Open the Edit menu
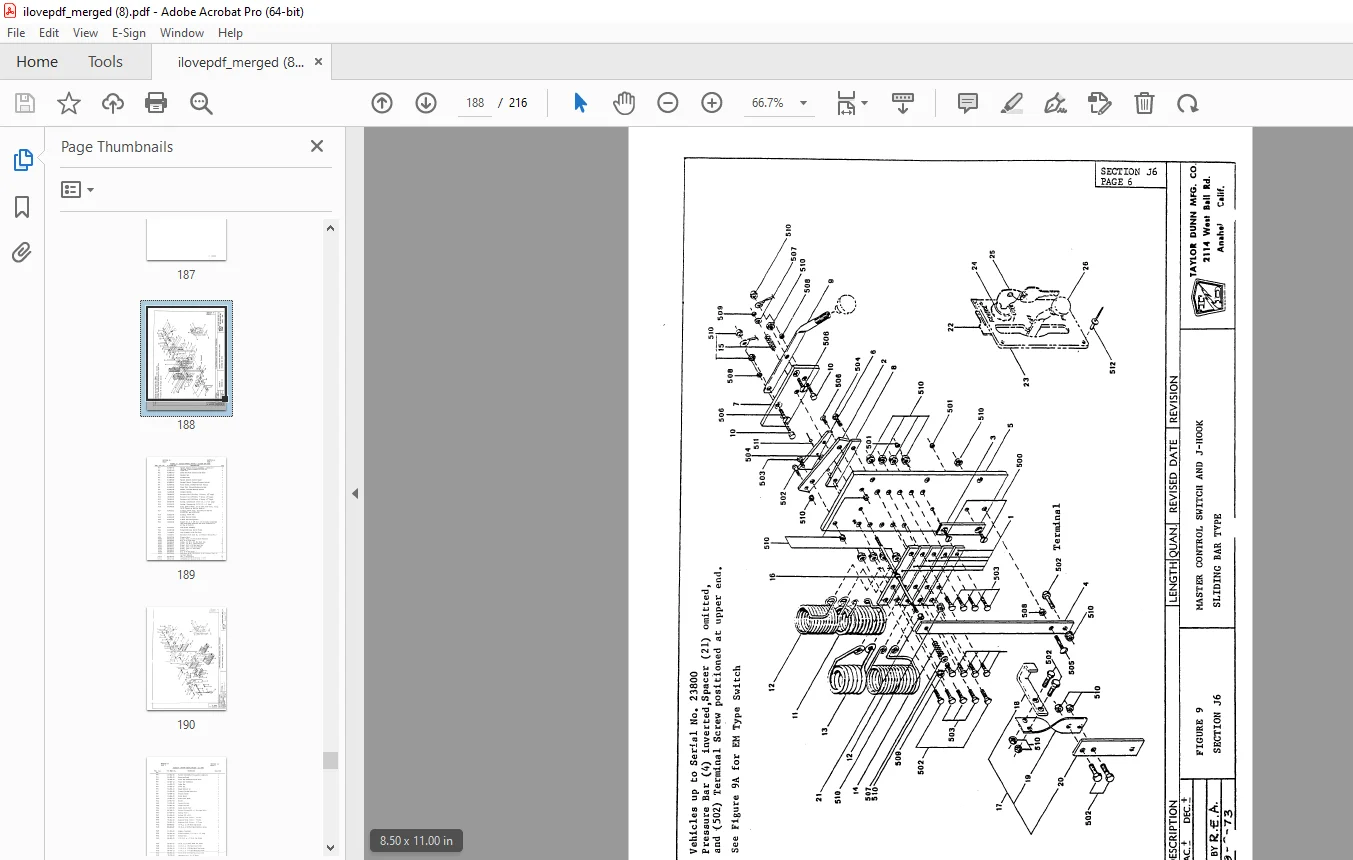Viewport: 1353px width, 860px height. (49, 33)
